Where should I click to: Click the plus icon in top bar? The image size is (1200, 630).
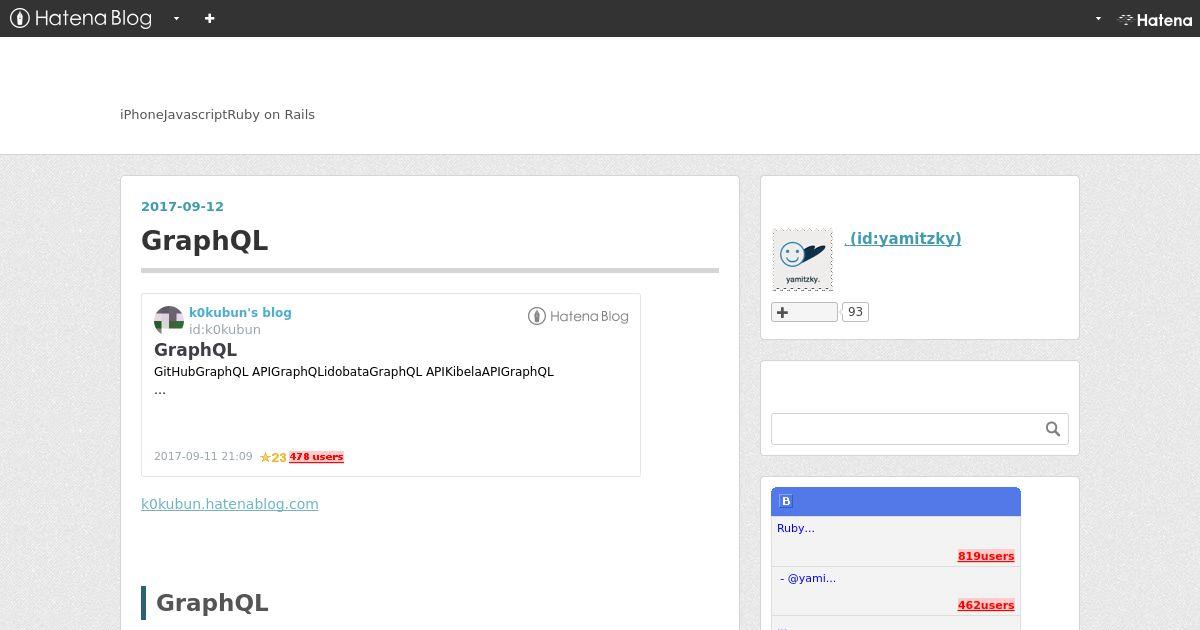point(209,18)
